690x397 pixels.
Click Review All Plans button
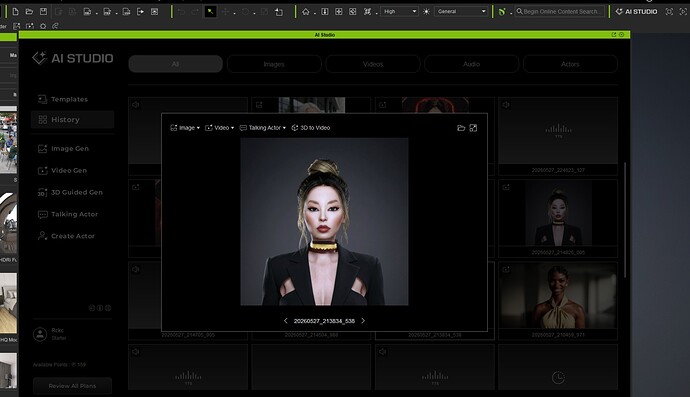tap(72, 386)
